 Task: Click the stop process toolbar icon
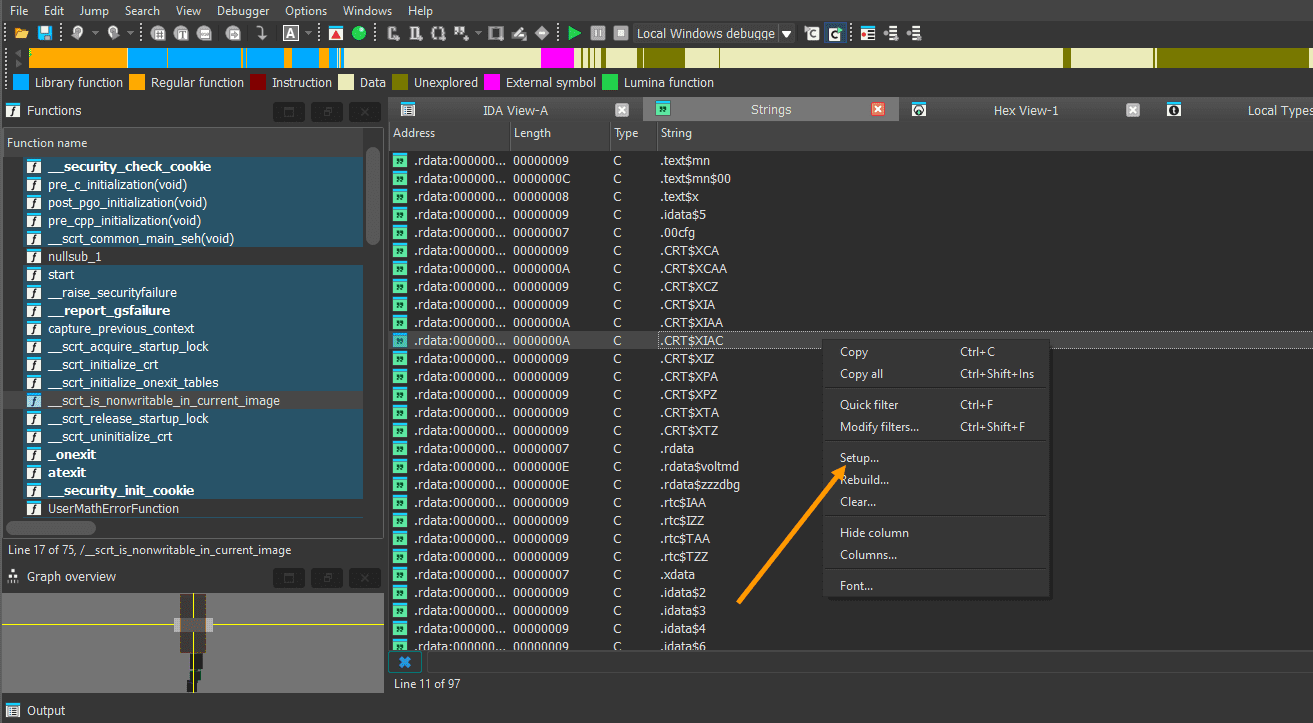[620, 33]
